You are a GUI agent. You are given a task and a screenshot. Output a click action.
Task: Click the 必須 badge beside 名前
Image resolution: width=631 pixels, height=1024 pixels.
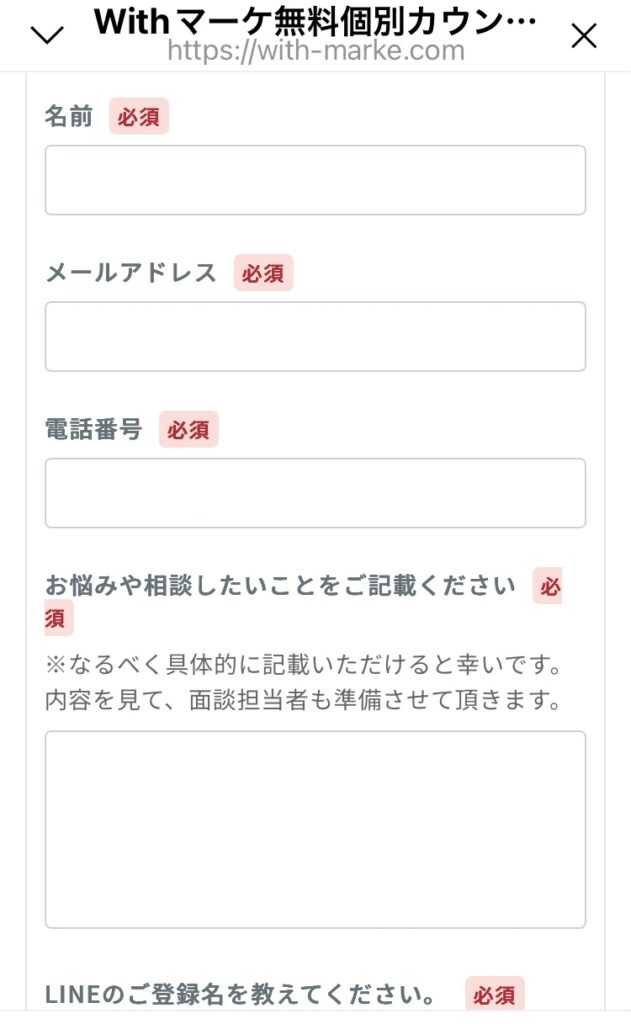(139, 117)
